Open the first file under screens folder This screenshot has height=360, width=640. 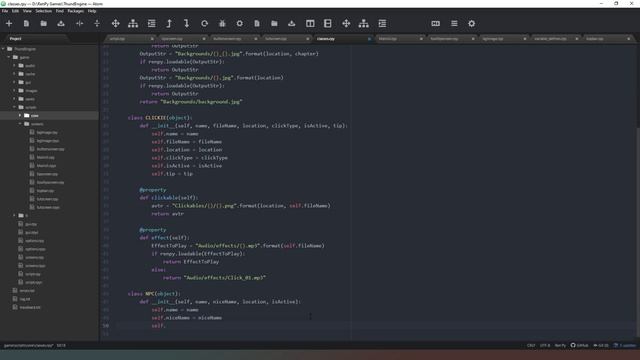(x=47, y=133)
